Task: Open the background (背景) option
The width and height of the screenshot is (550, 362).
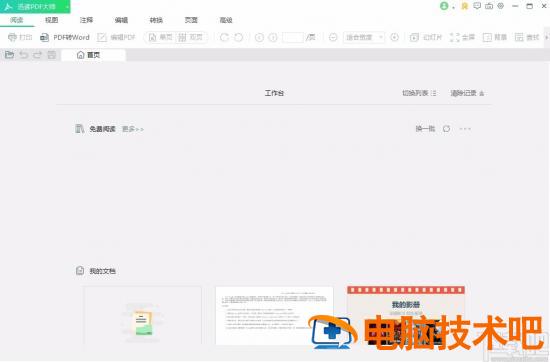Action: click(x=495, y=37)
